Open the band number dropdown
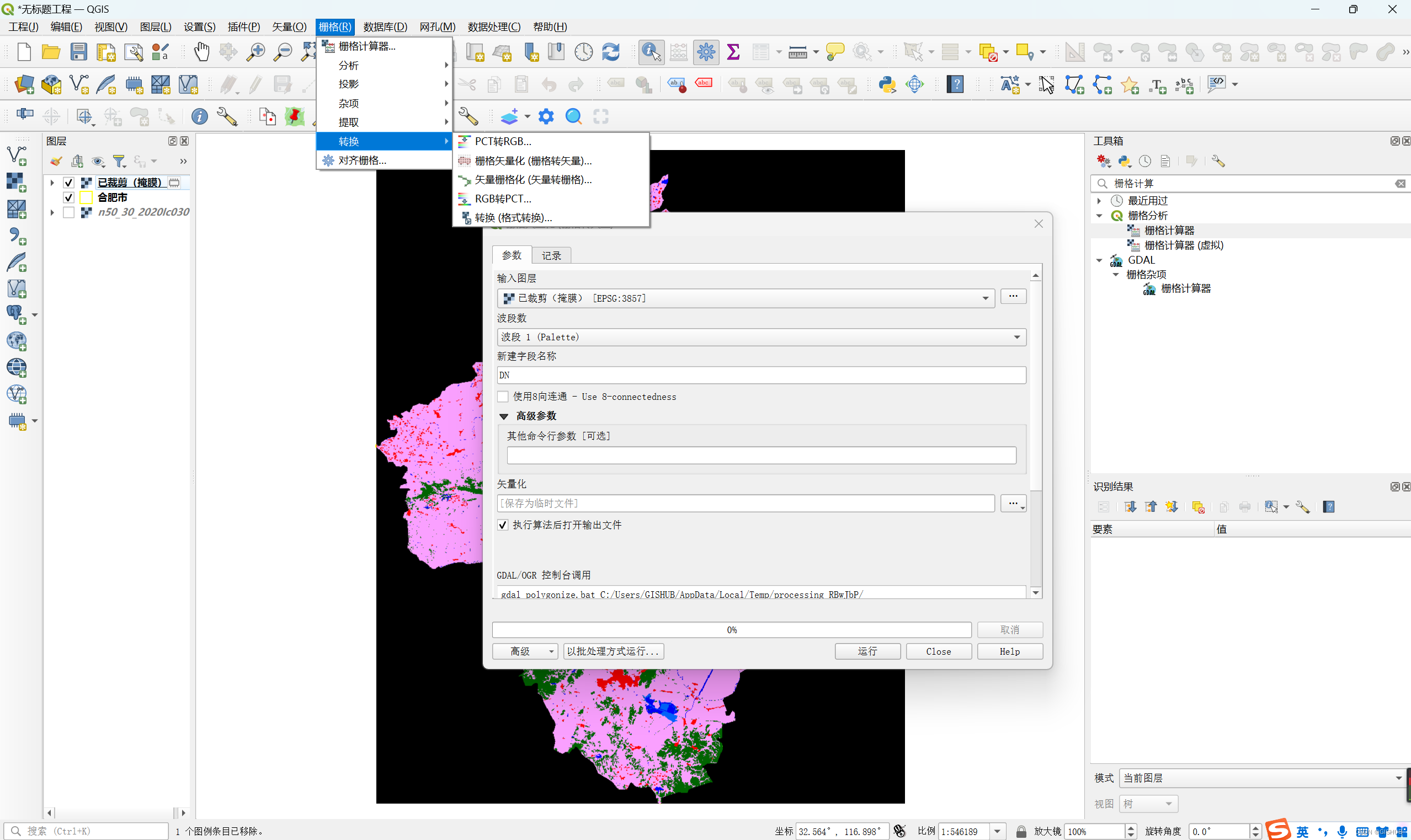 (1016, 338)
